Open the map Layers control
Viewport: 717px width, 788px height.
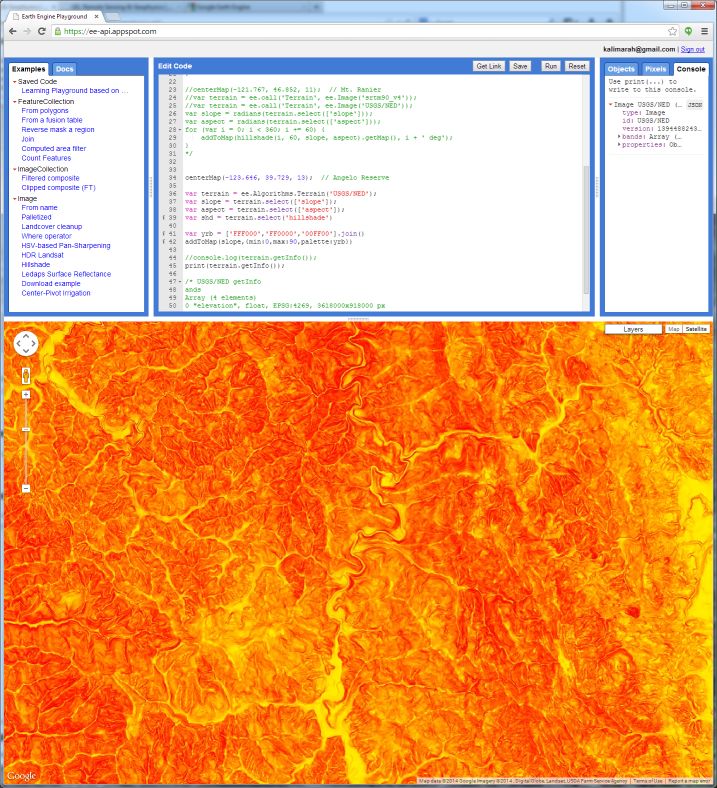pos(633,329)
